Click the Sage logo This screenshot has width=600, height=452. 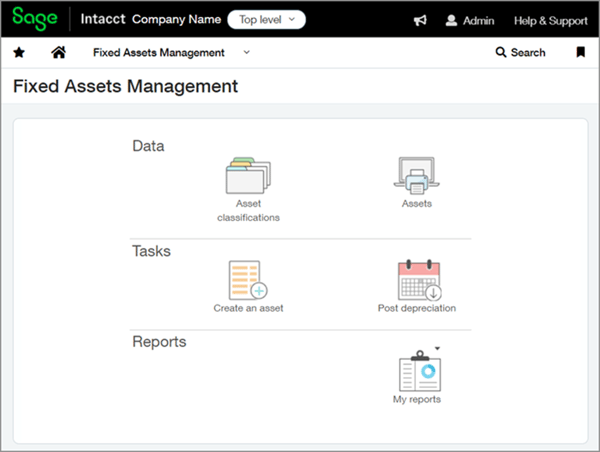tap(34, 19)
